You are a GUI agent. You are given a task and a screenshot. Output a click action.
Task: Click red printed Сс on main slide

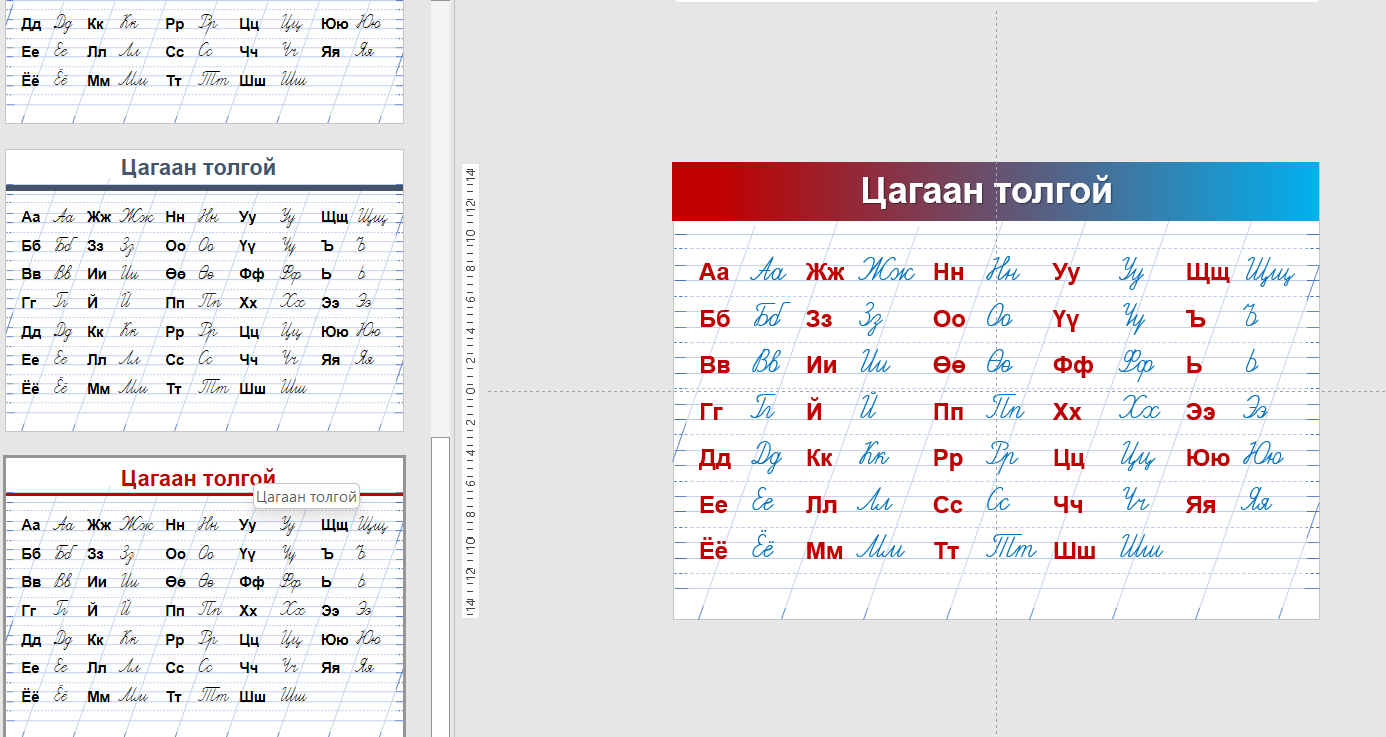click(947, 505)
